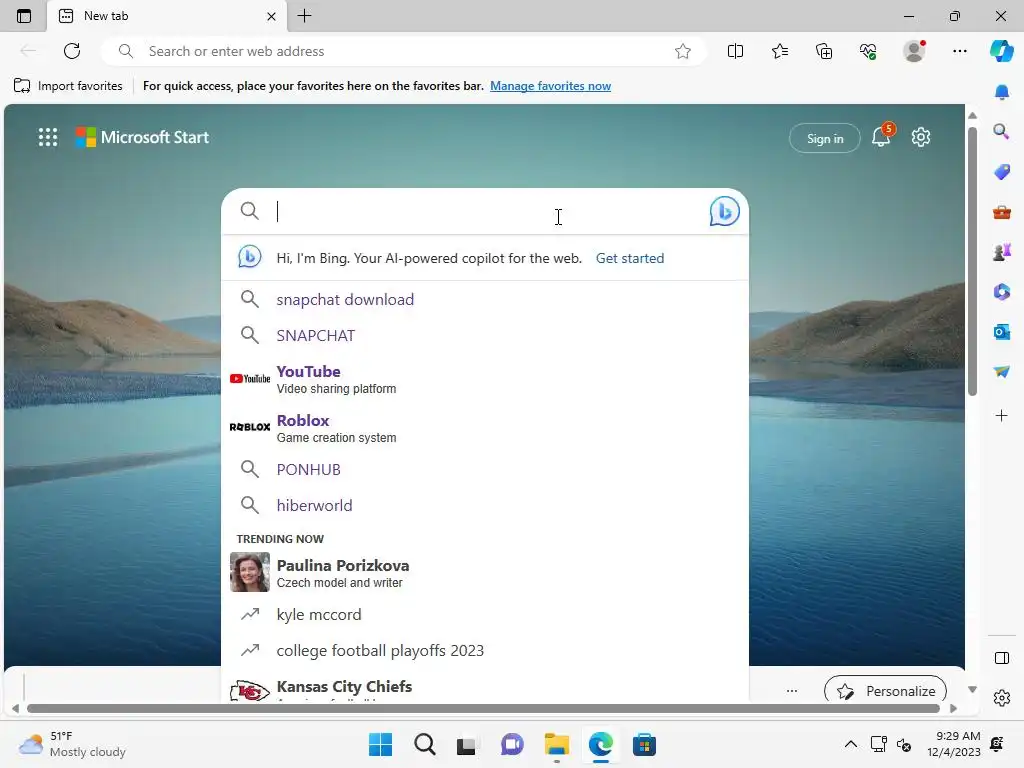The height and width of the screenshot is (768, 1024).
Task: Open sidebar Games chess icon
Action: 1001,251
